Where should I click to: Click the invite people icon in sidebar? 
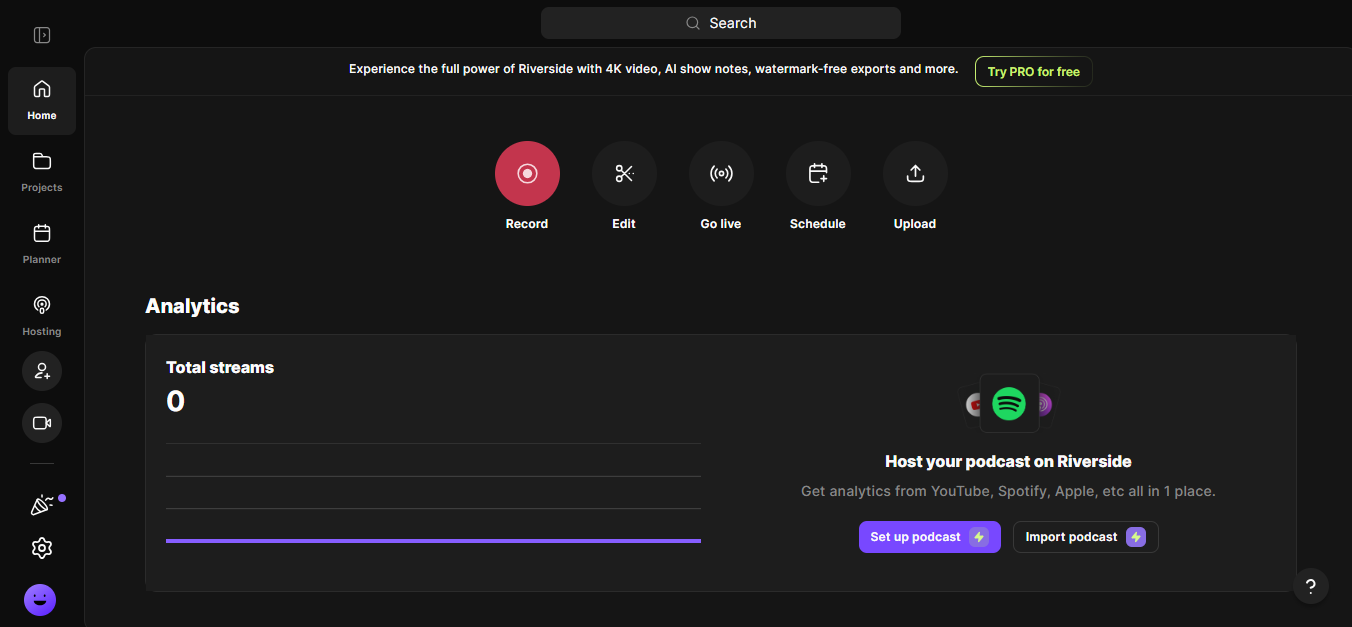point(42,371)
